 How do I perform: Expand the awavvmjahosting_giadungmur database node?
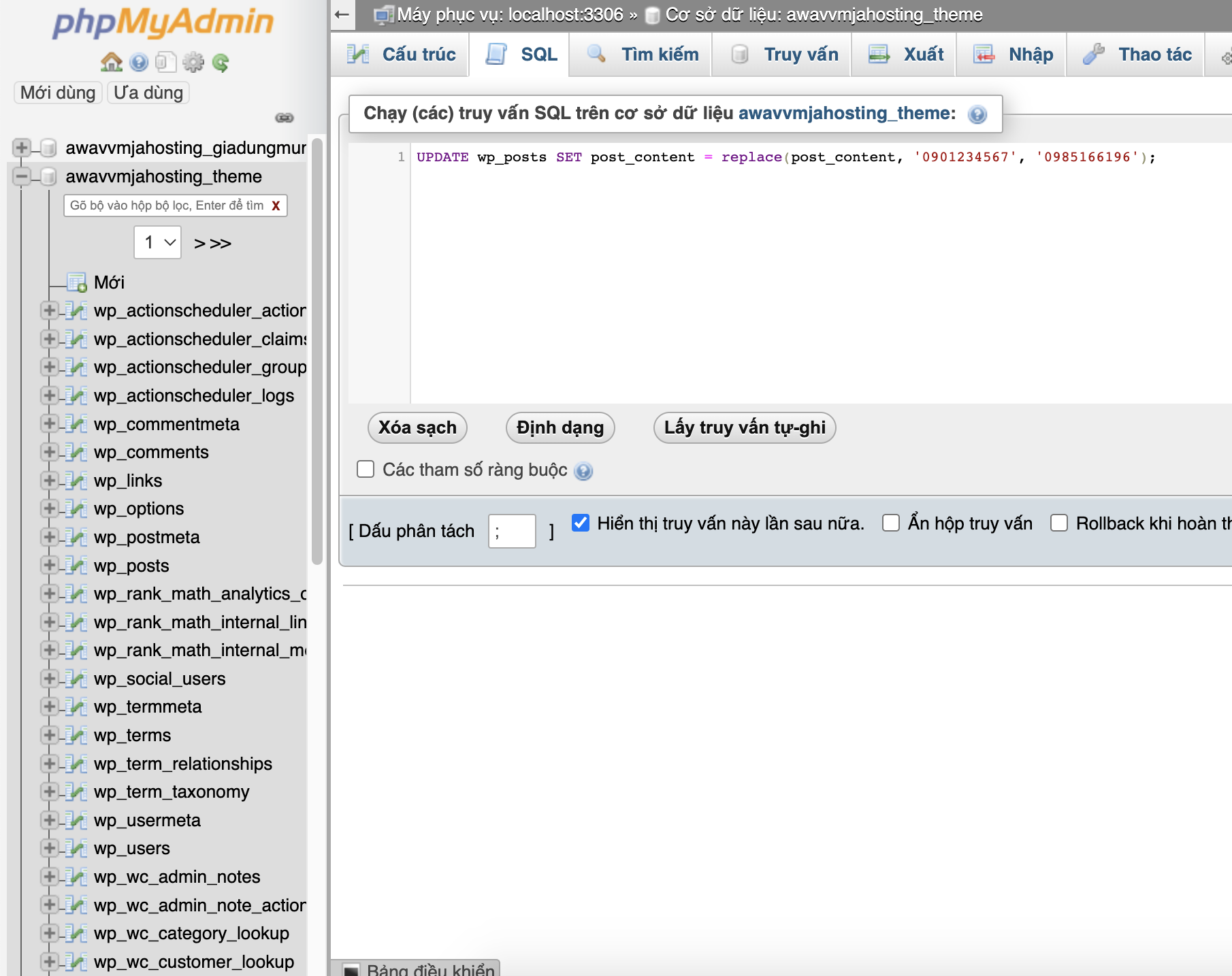[21, 148]
